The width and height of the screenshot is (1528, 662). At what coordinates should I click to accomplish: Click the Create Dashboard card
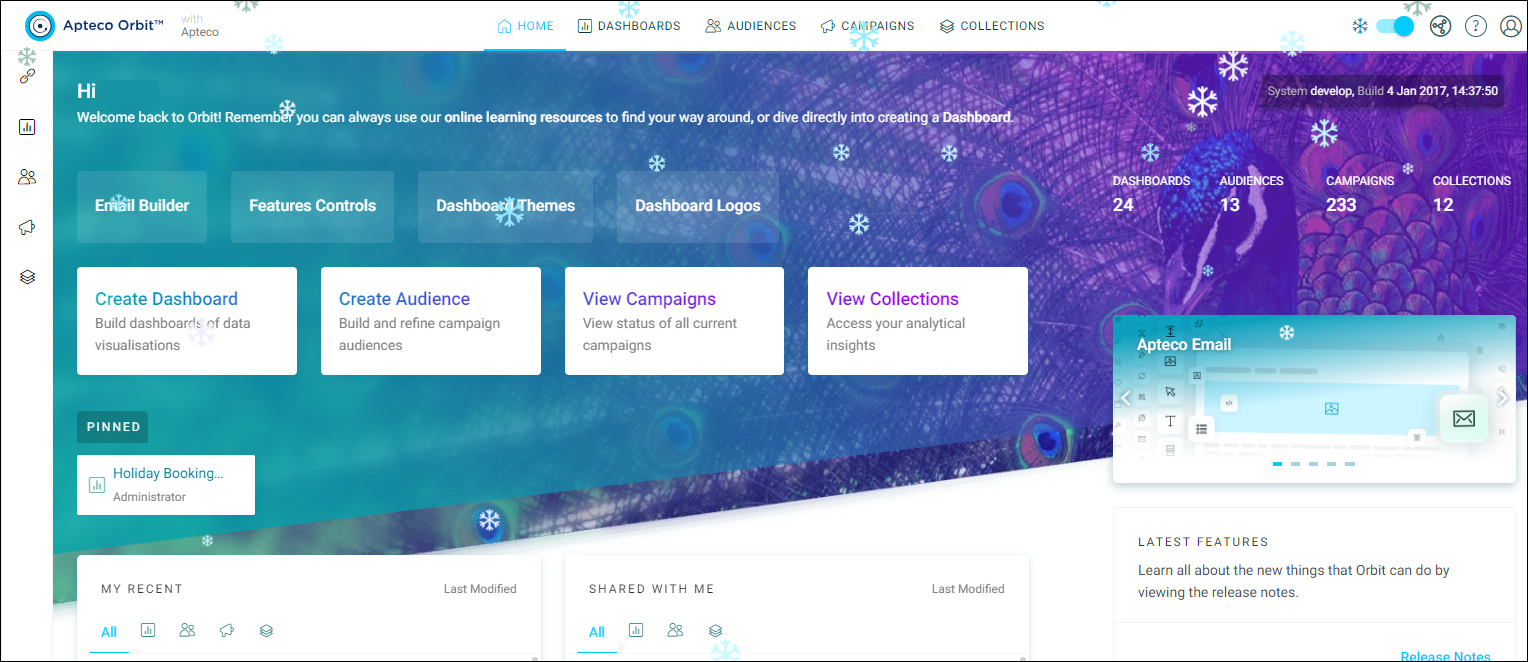click(x=187, y=321)
